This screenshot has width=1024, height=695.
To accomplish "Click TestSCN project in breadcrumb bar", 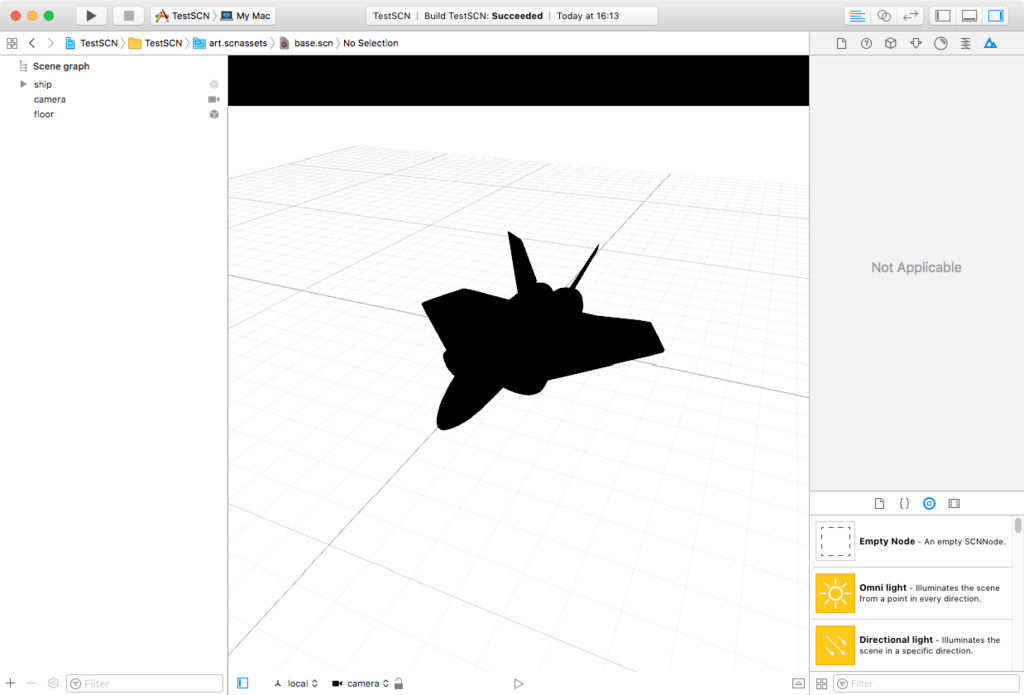I will tap(91, 43).
